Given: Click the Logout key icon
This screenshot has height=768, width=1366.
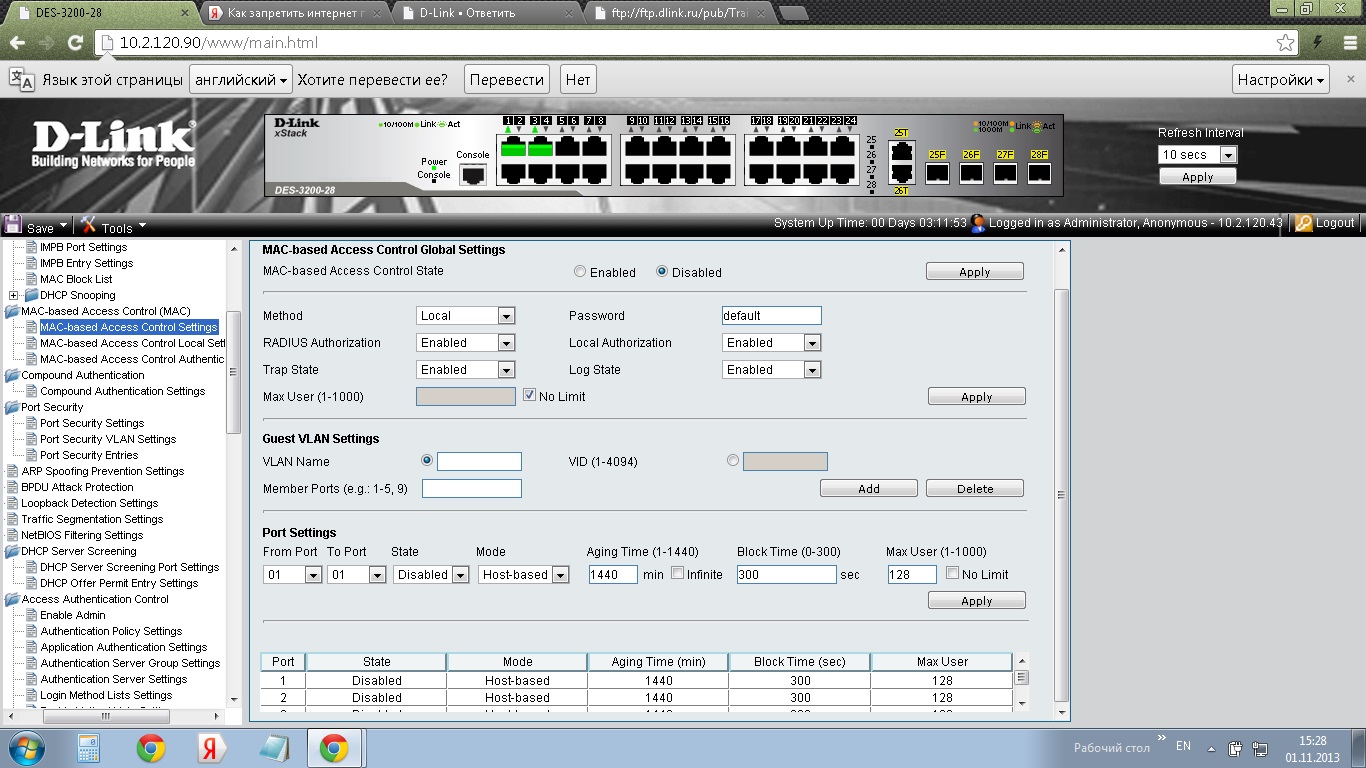Looking at the screenshot, I should [x=1304, y=223].
